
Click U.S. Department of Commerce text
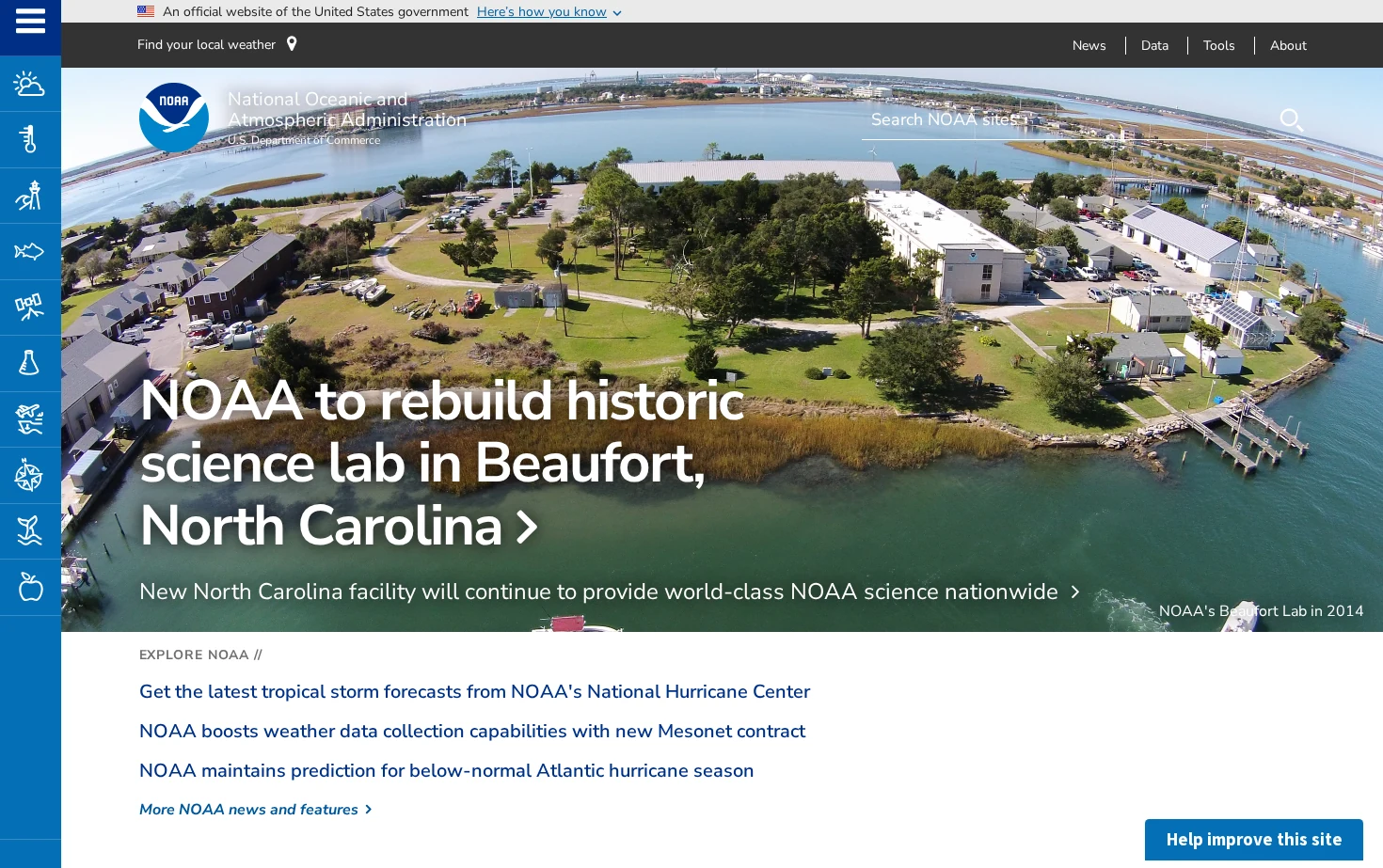tap(304, 140)
